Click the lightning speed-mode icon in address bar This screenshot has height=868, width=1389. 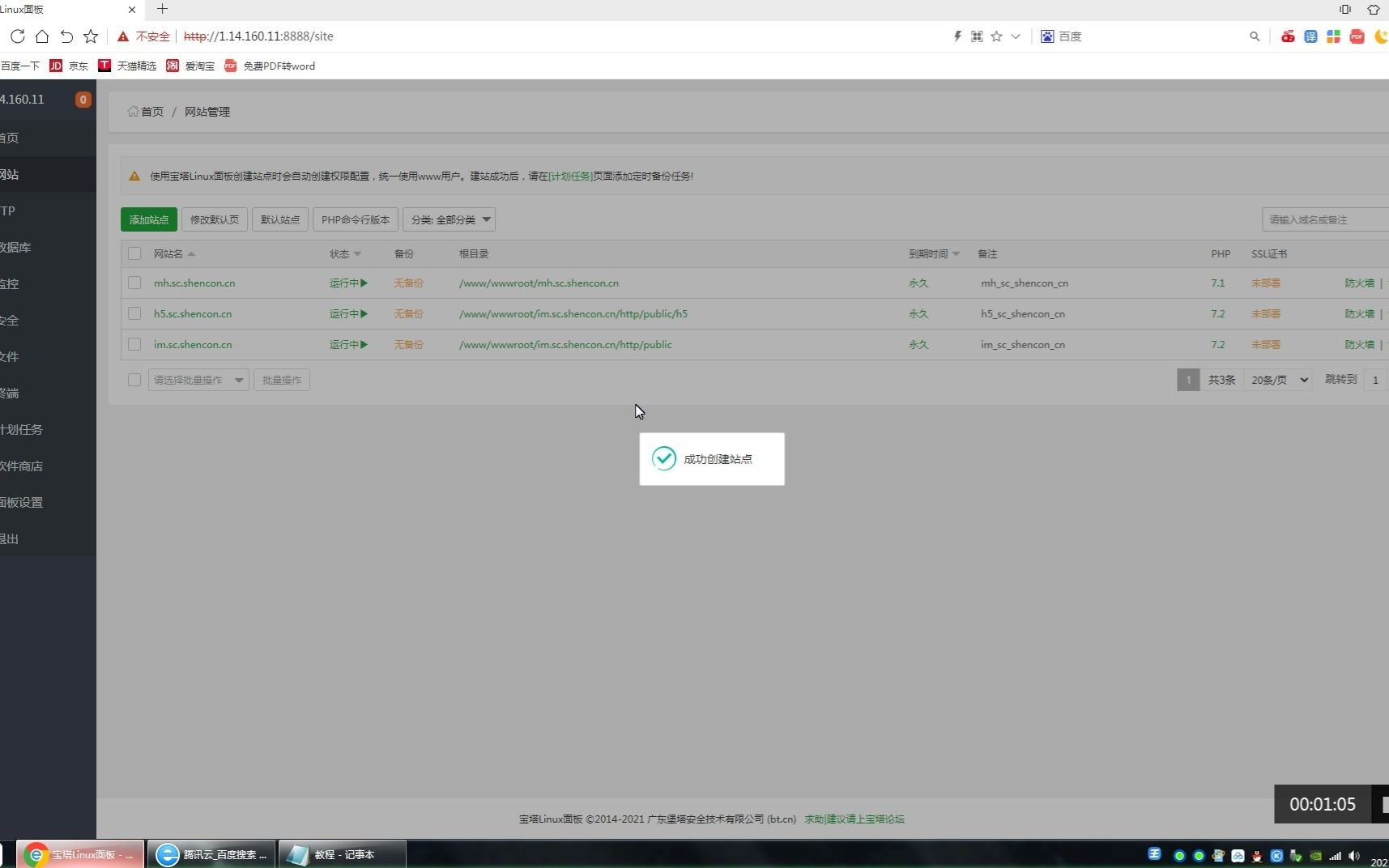click(x=957, y=36)
